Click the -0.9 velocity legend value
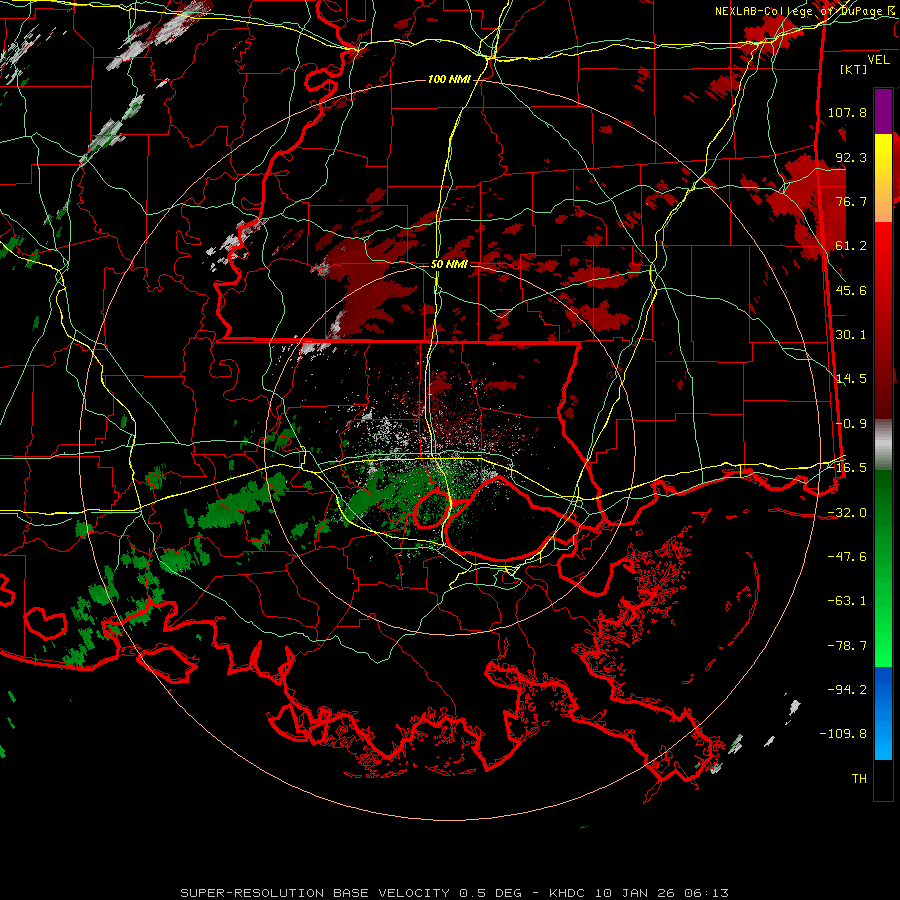Image resolution: width=900 pixels, height=900 pixels. [851, 424]
